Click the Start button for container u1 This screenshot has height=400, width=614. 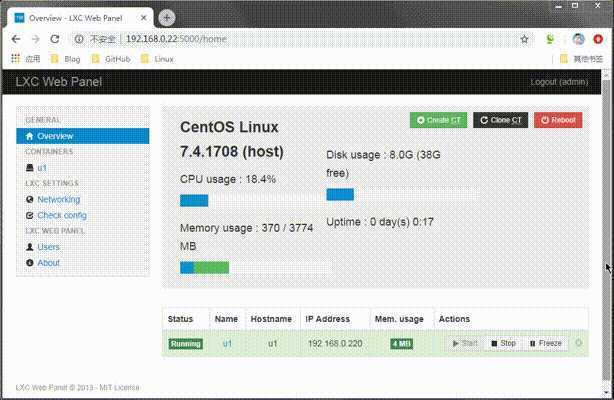pos(465,343)
